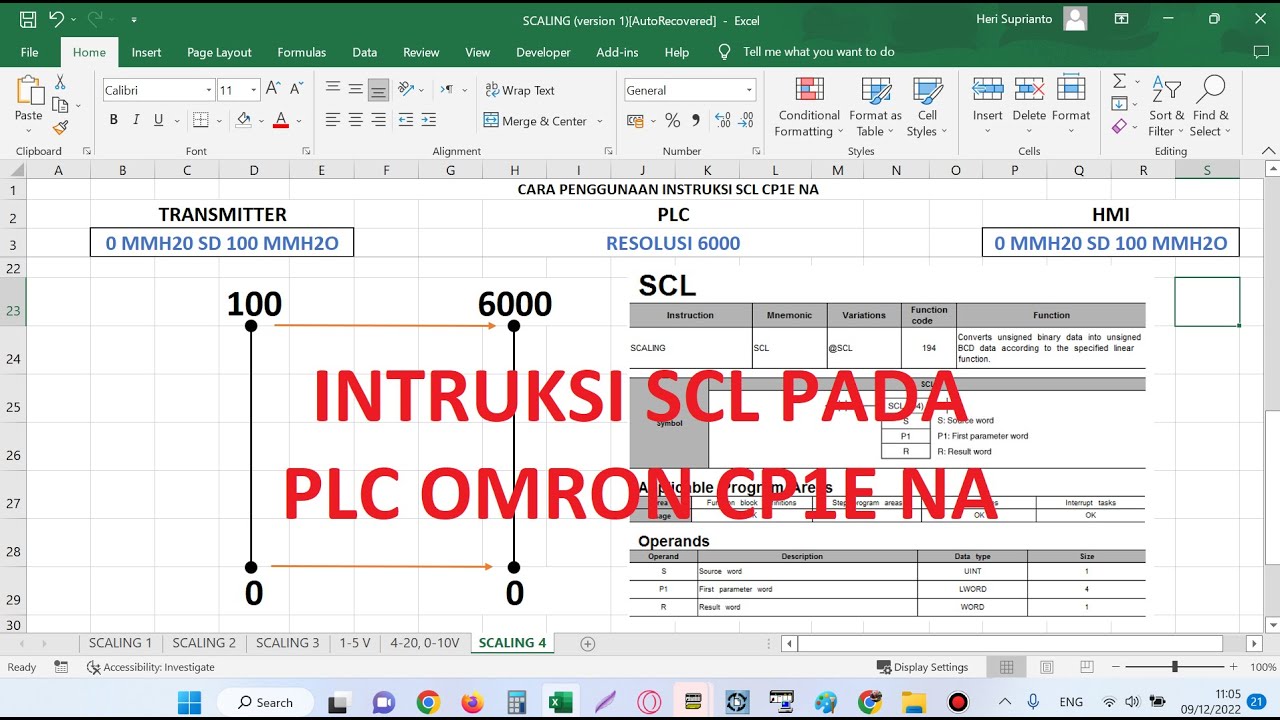Switch to the Formulas tab
Viewport: 1280px width, 720px height.
click(x=301, y=52)
